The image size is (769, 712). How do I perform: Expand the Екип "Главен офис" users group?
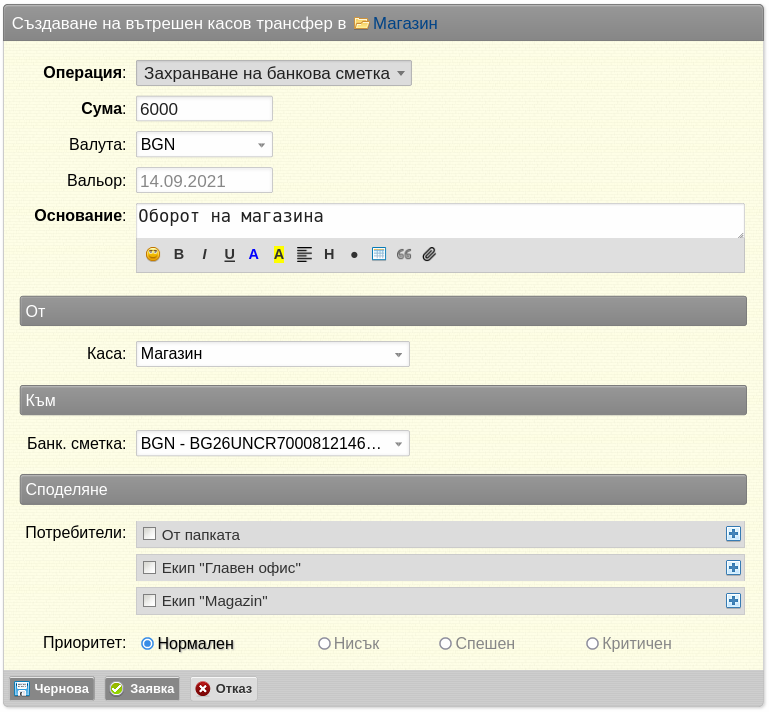733,567
